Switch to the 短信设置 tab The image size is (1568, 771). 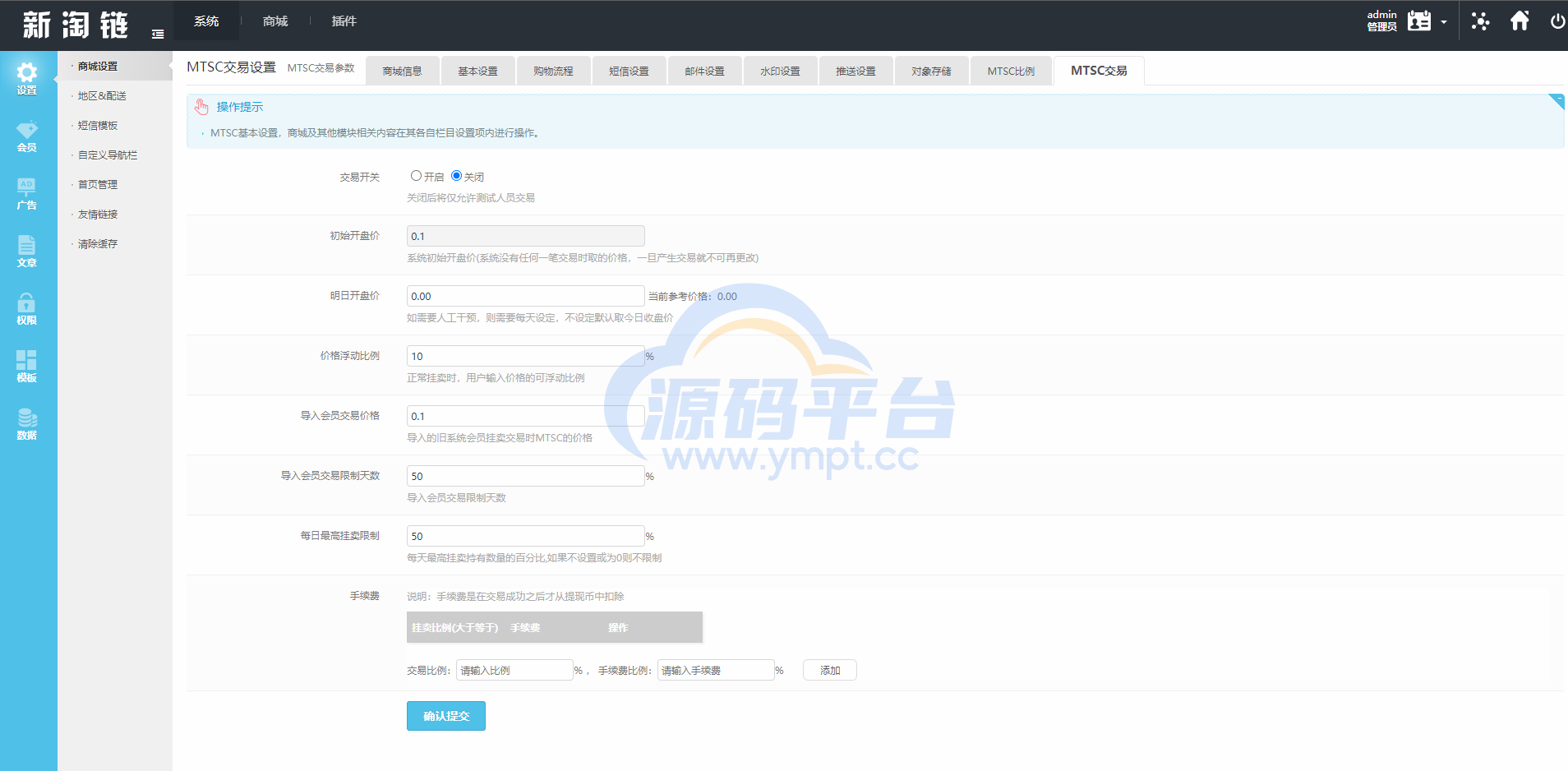coord(629,72)
